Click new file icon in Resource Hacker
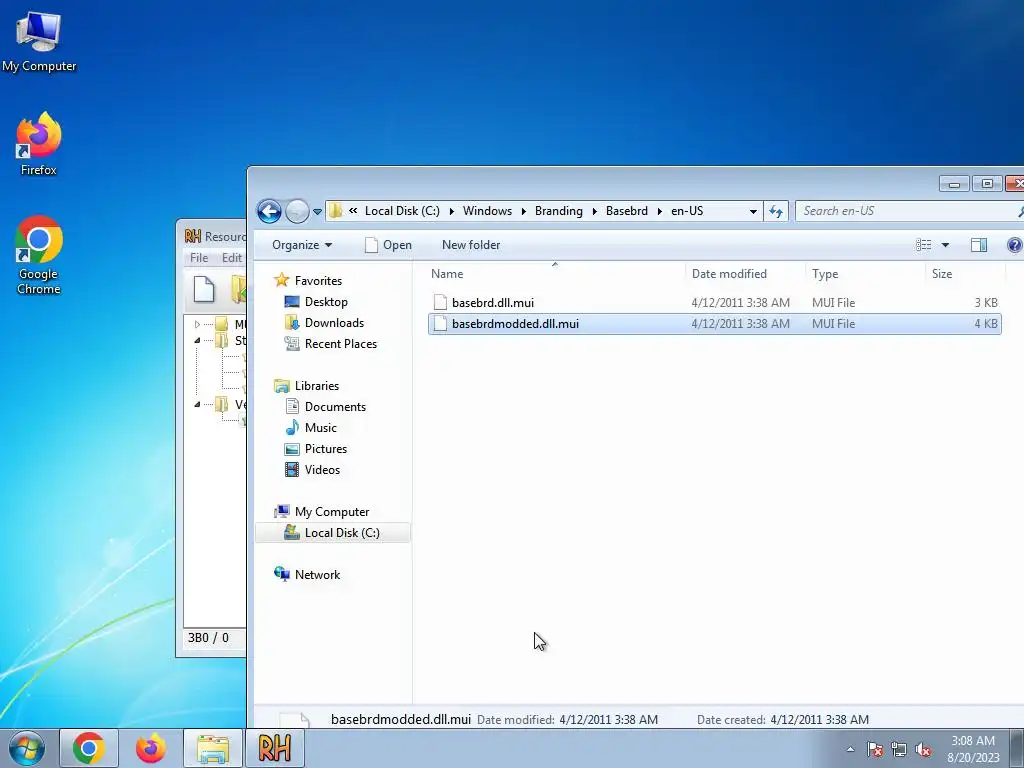This screenshot has height=768, width=1024. [204, 289]
